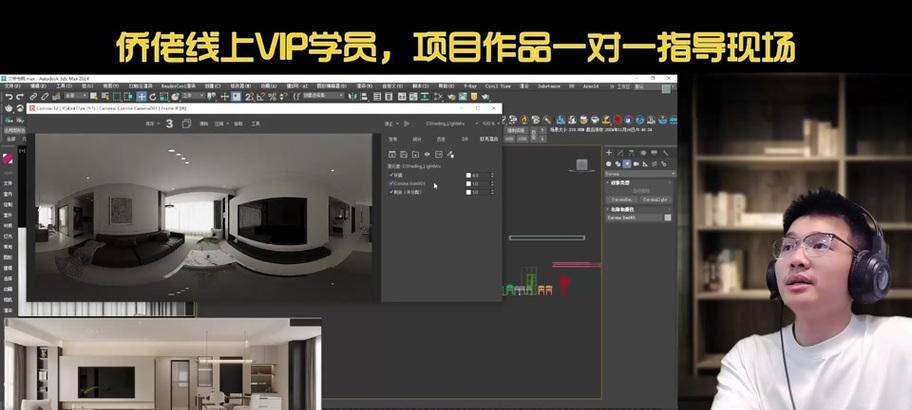Viewport: 912px width, 410px height.
Task: Toggle the Percent Snap icon
Action: 272,97
